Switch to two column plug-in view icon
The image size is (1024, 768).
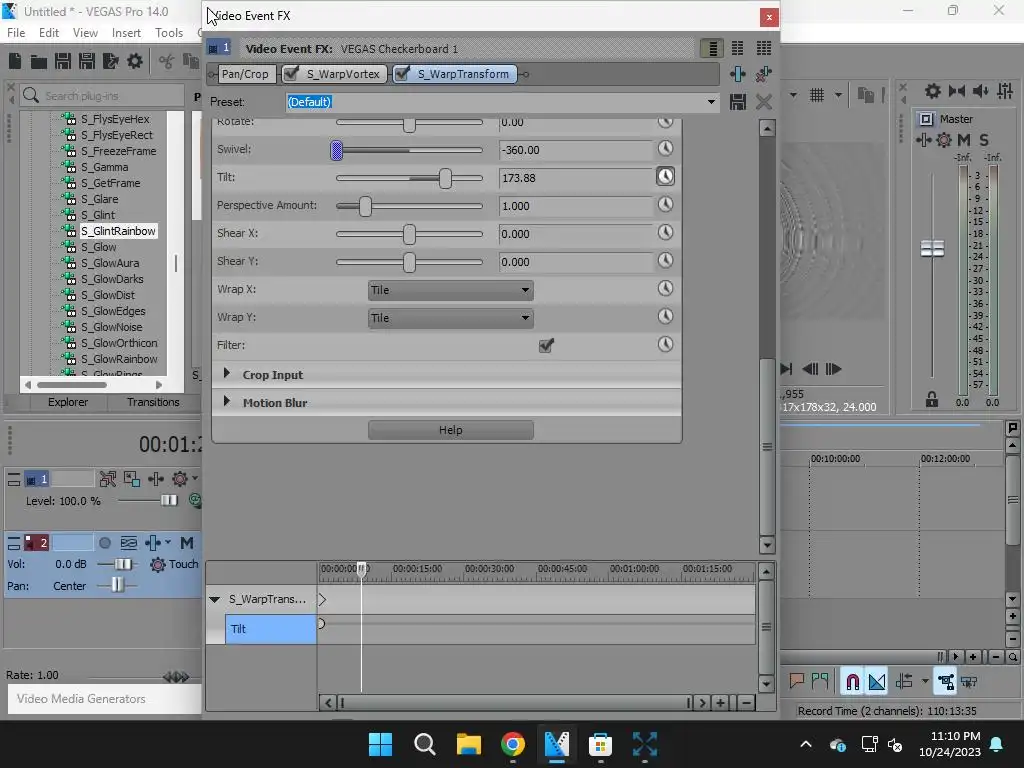737,48
